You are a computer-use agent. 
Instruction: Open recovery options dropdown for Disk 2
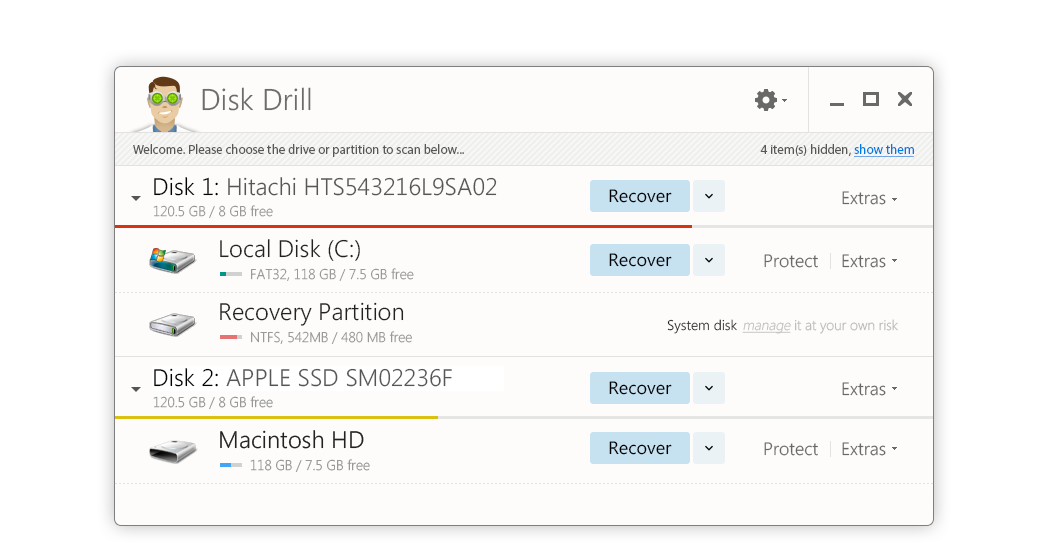tap(708, 388)
